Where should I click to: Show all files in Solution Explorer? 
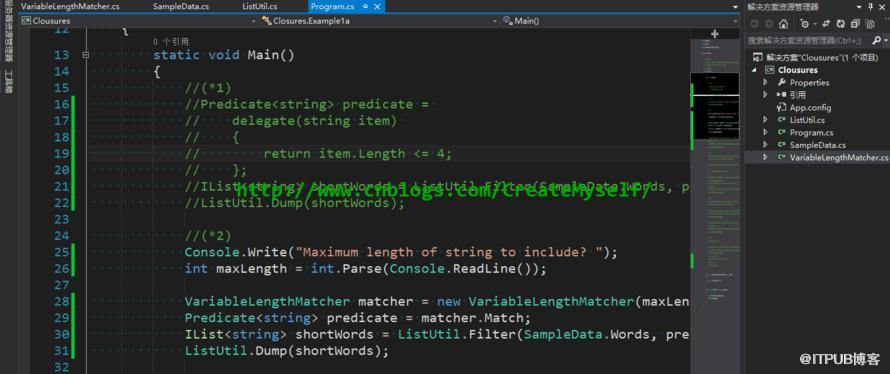pos(870,24)
